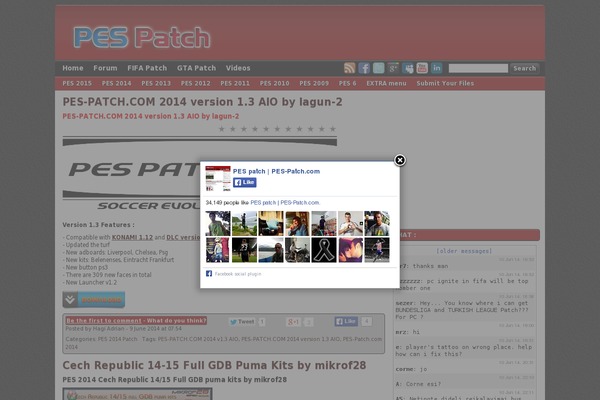Open the Forum menu item
Screen dimensions: 600x400
105,68
